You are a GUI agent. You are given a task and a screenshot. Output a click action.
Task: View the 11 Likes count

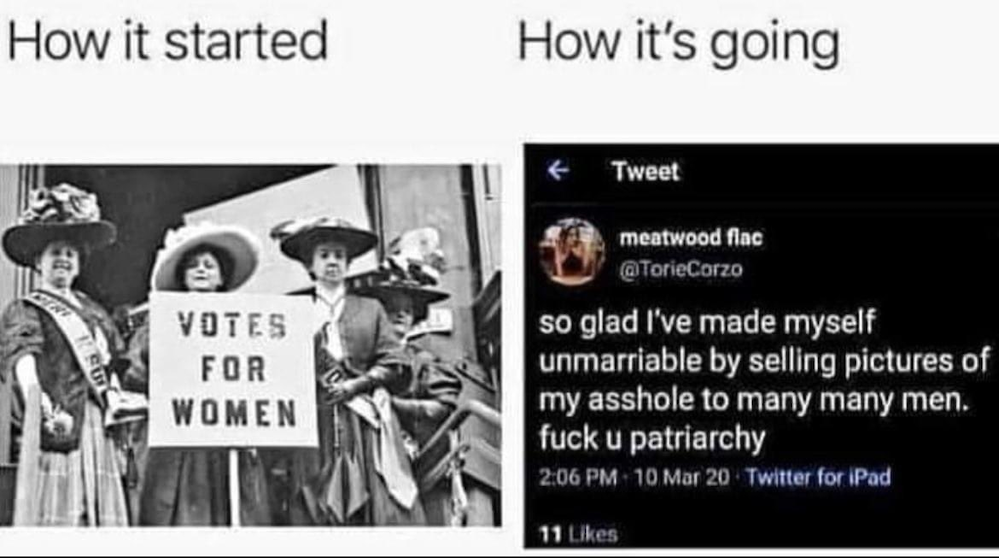[579, 534]
